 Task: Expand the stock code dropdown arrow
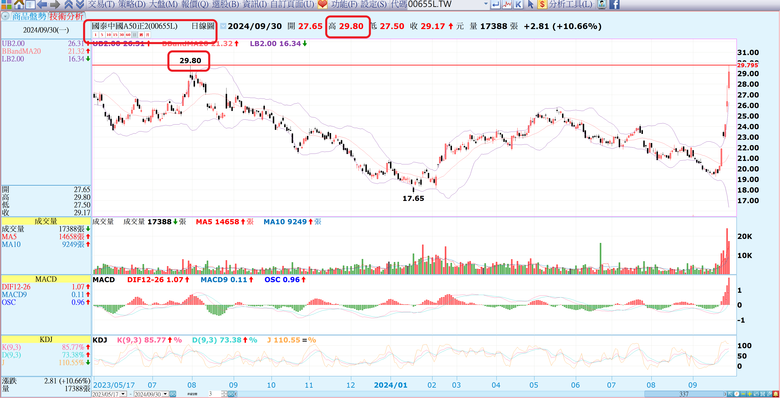click(486, 4)
